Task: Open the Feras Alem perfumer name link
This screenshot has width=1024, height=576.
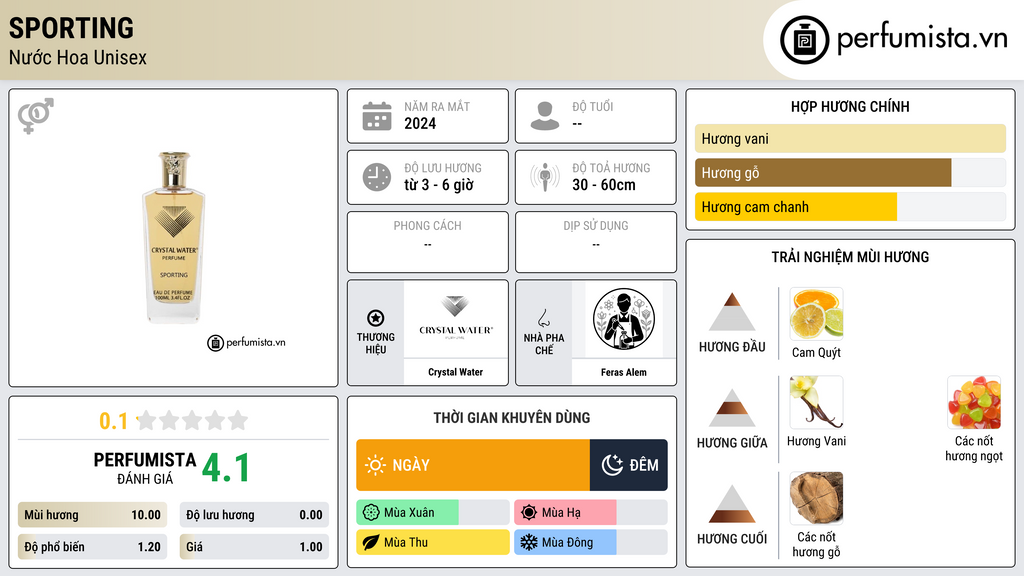Action: point(624,372)
